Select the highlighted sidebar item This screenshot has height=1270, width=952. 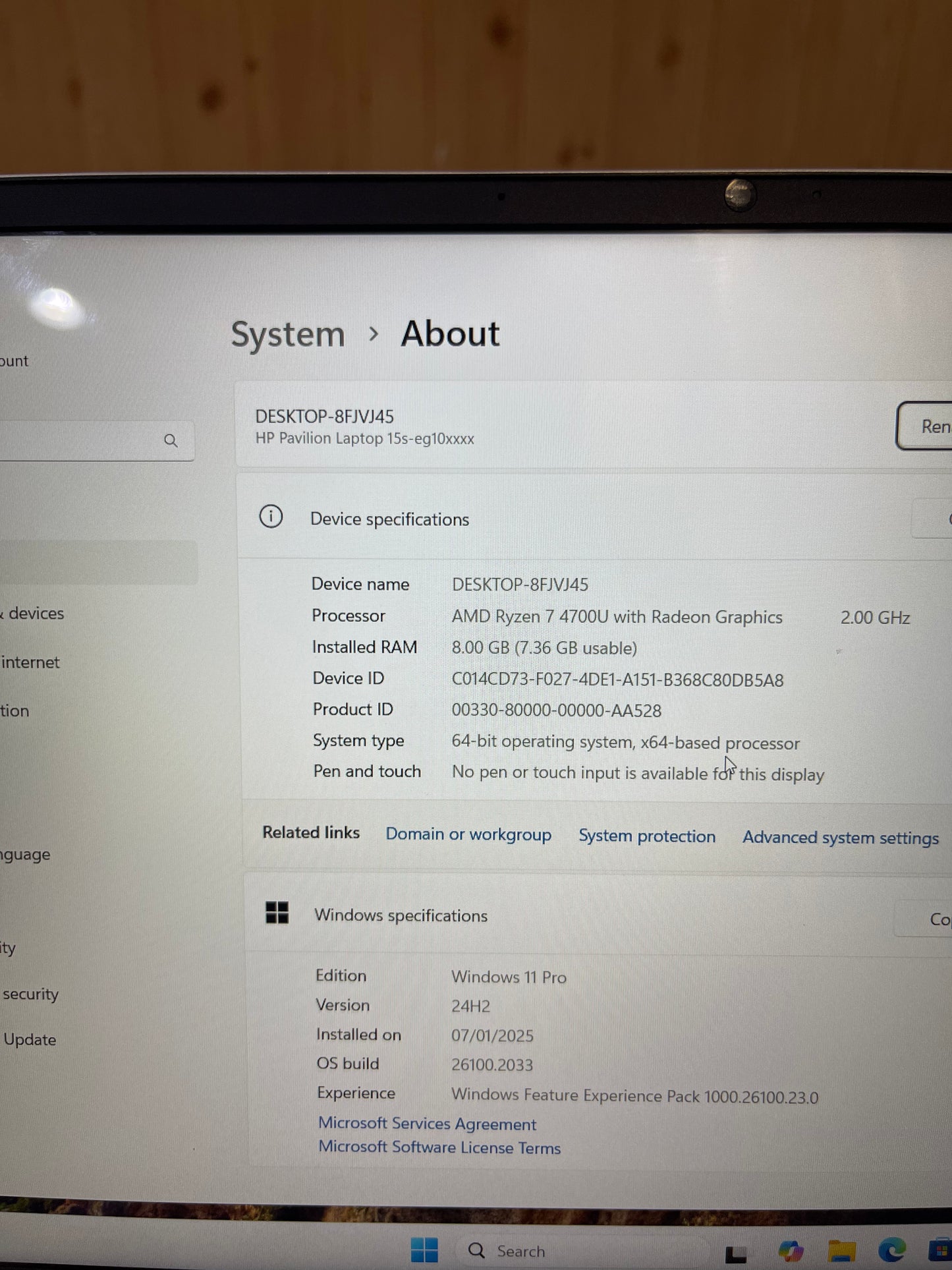[98, 562]
